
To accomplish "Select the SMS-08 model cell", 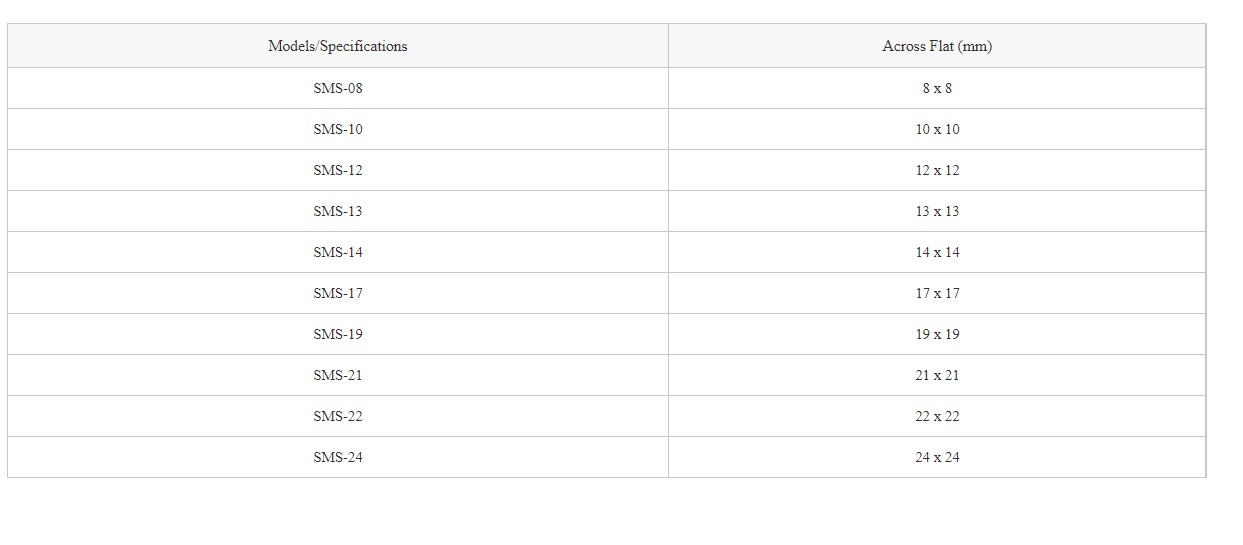I will pyautogui.click(x=338, y=88).
